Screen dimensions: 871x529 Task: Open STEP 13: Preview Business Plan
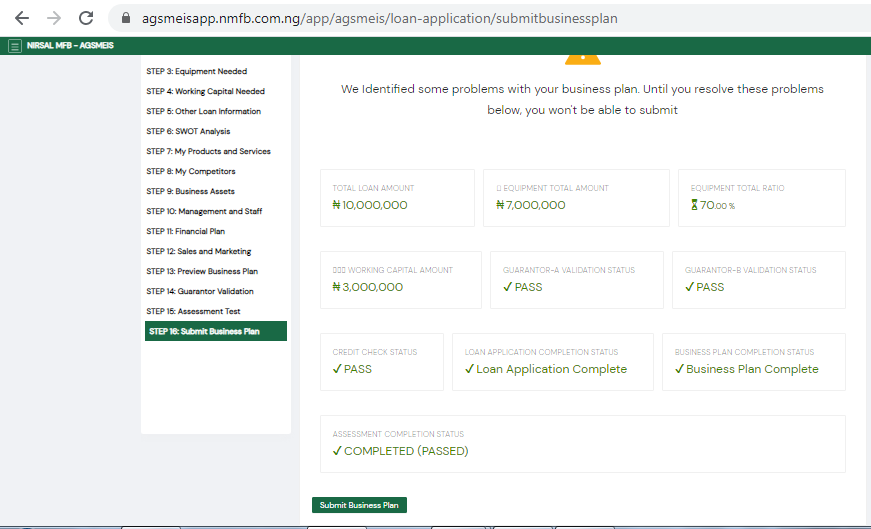point(202,271)
